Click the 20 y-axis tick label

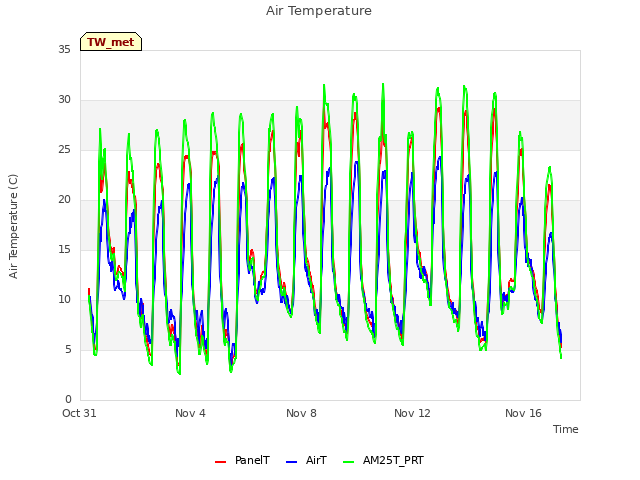(x=64, y=199)
